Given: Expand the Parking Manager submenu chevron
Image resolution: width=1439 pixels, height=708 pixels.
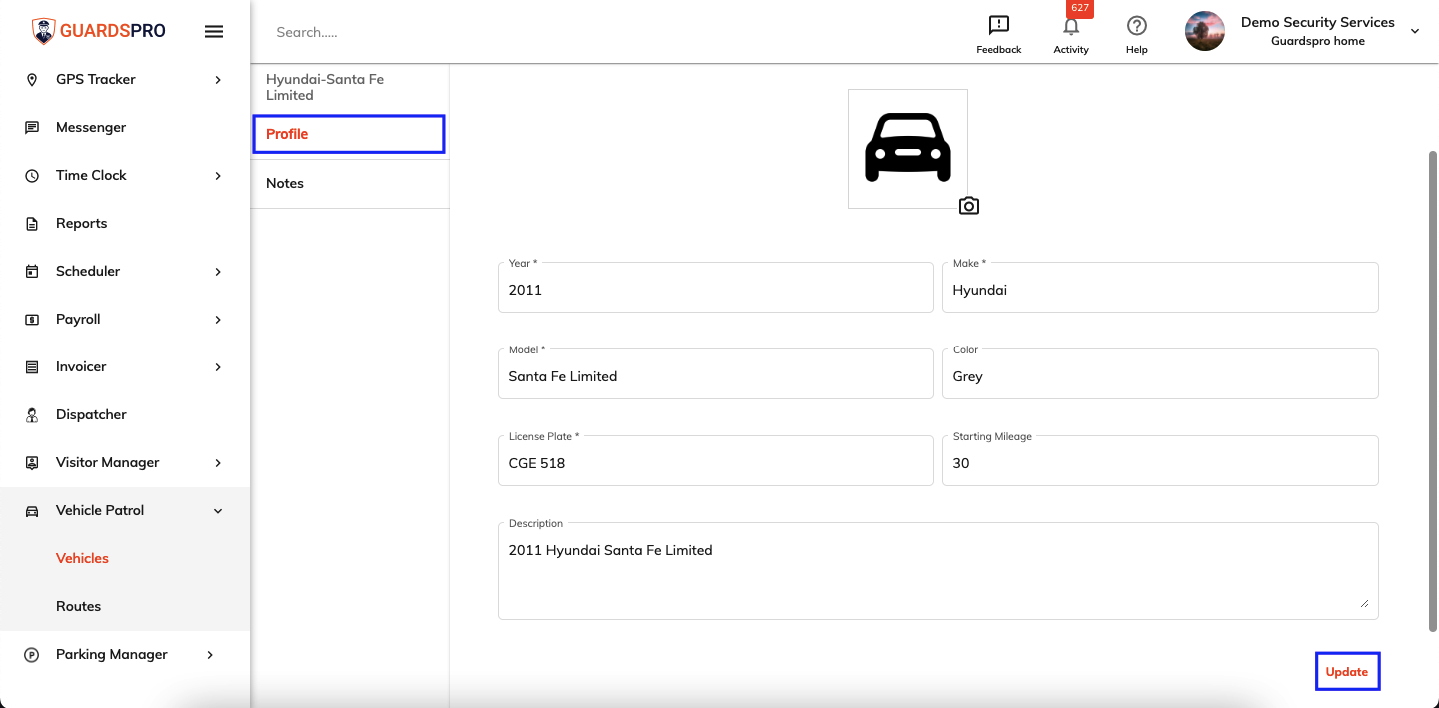Looking at the screenshot, I should 210,655.
